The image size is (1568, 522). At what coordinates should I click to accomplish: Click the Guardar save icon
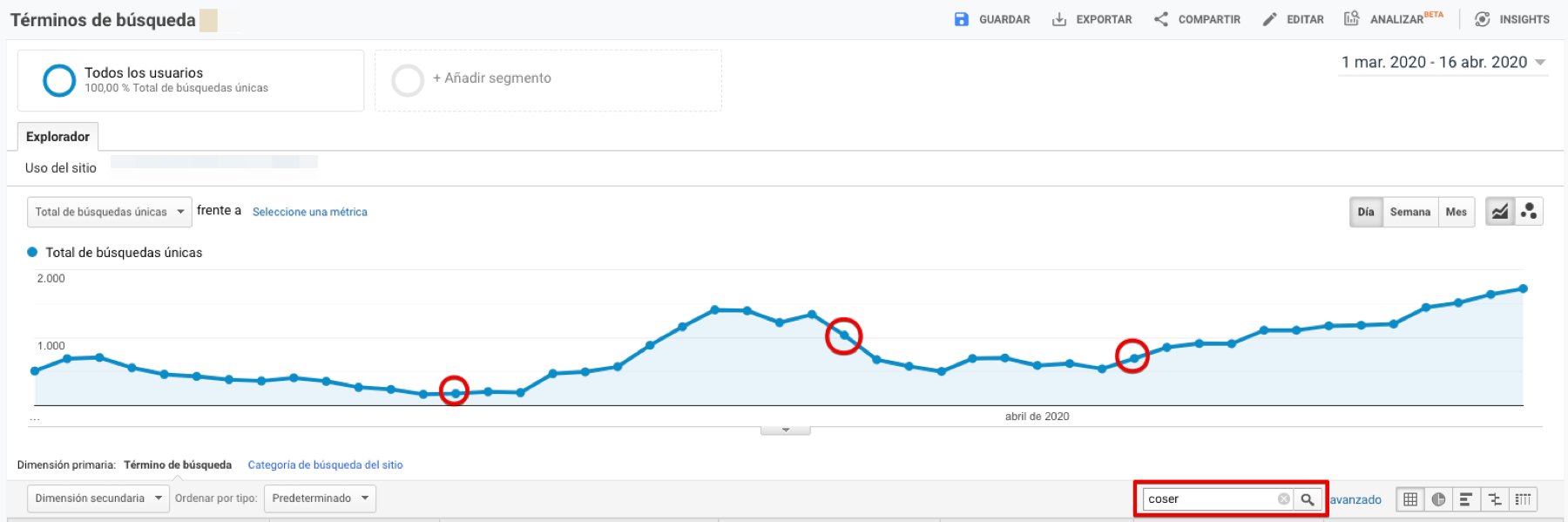click(961, 19)
